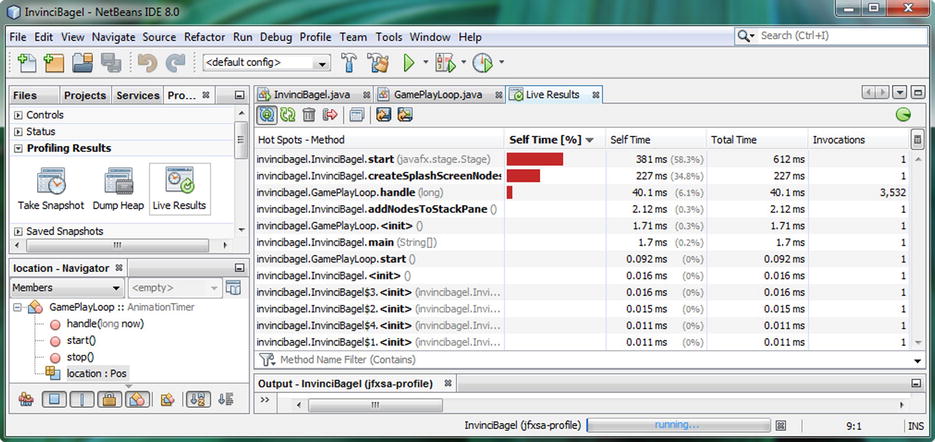The width and height of the screenshot is (935, 442).
Task: Click Save Current View to Image icon
Action: pos(405,115)
